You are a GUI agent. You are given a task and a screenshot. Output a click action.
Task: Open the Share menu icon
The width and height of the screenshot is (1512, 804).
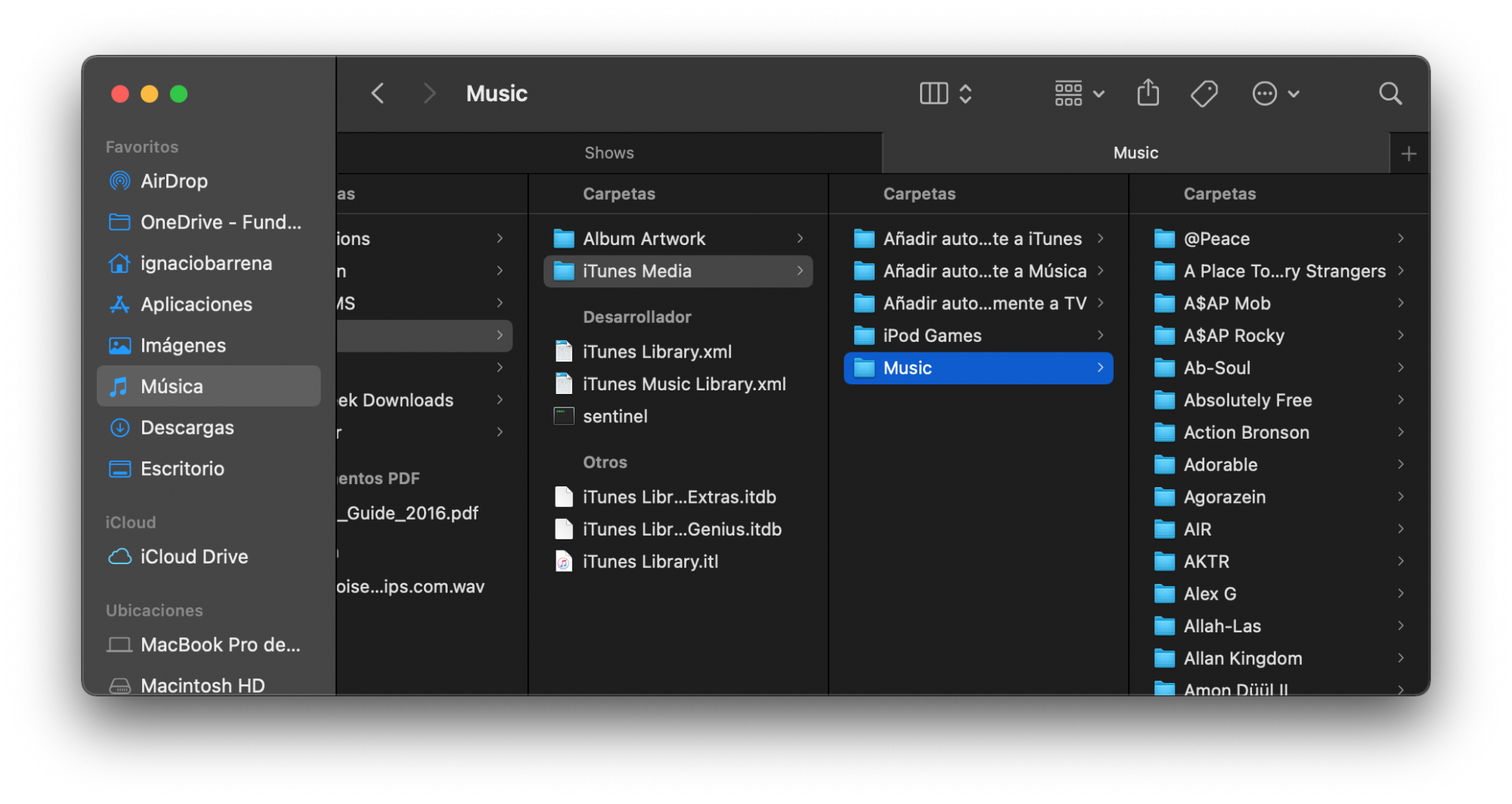click(1148, 94)
